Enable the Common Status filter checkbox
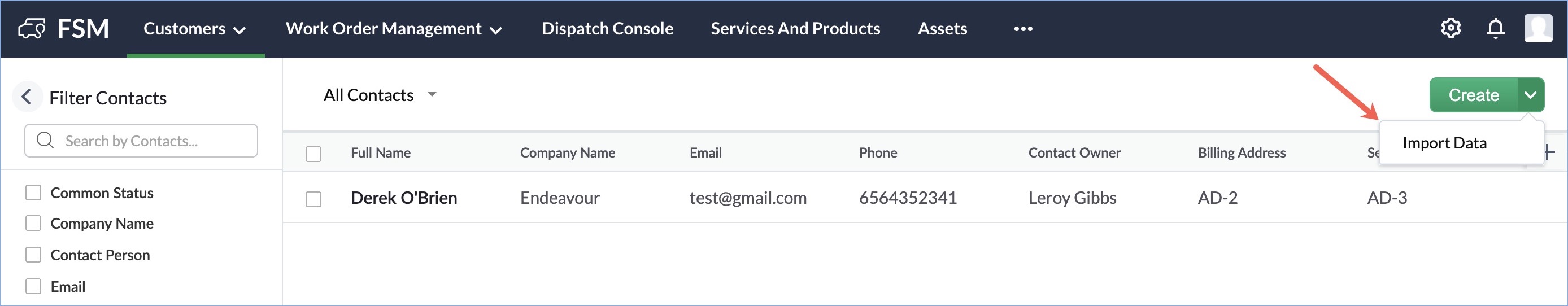 pos(33,193)
